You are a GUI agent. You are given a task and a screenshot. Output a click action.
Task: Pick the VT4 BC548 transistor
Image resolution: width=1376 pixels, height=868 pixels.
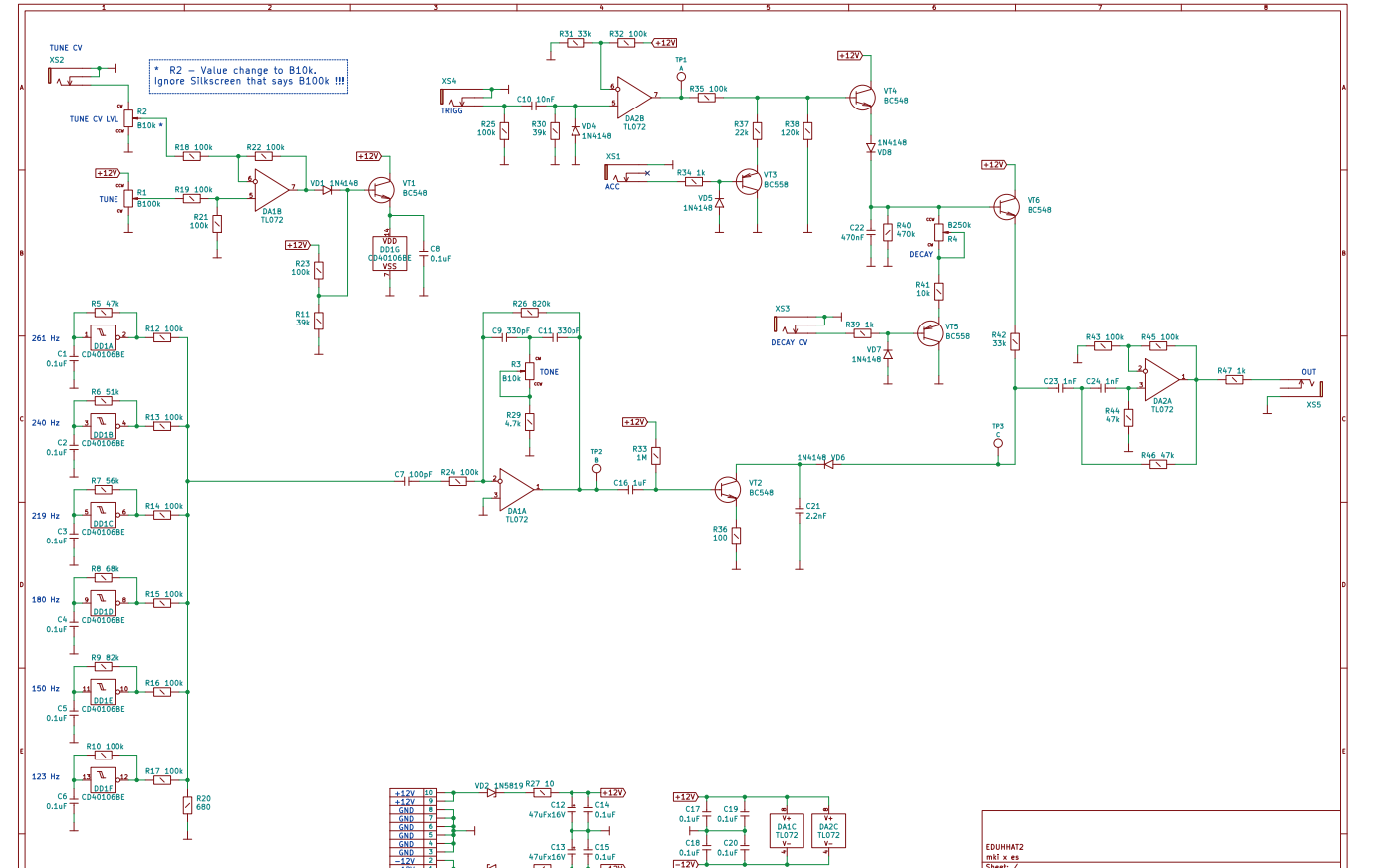coord(863,97)
